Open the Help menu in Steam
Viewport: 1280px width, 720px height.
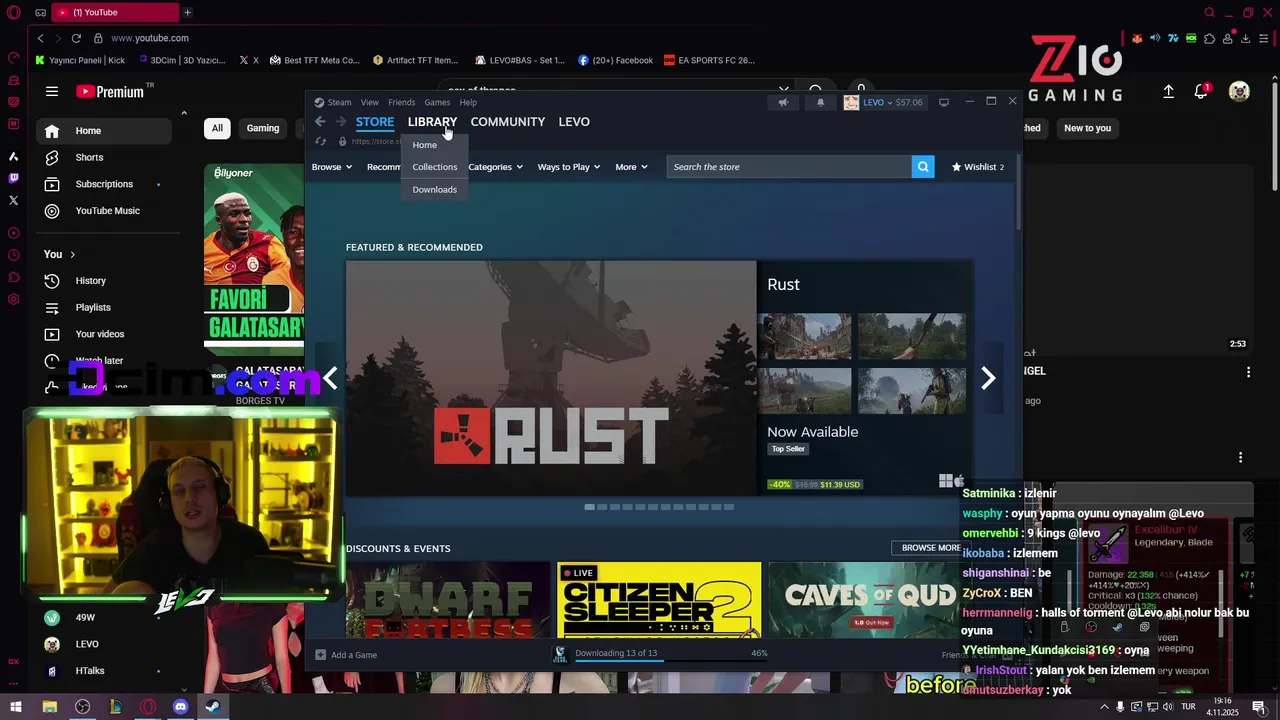[x=468, y=102]
